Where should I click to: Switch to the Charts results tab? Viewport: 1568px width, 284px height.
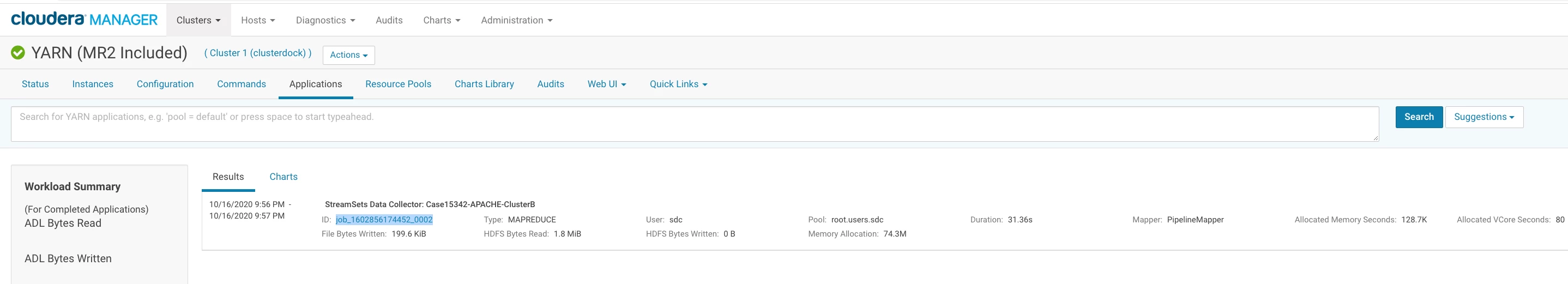pyautogui.click(x=284, y=177)
